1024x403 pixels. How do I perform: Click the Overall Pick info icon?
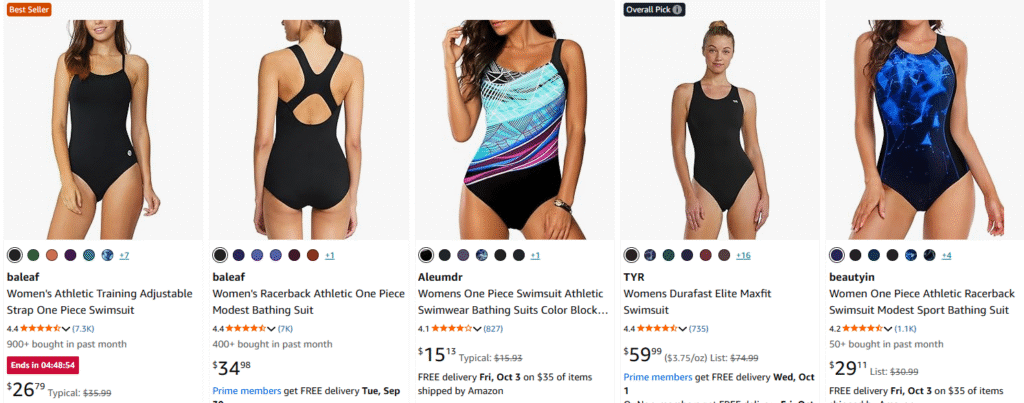coord(678,10)
